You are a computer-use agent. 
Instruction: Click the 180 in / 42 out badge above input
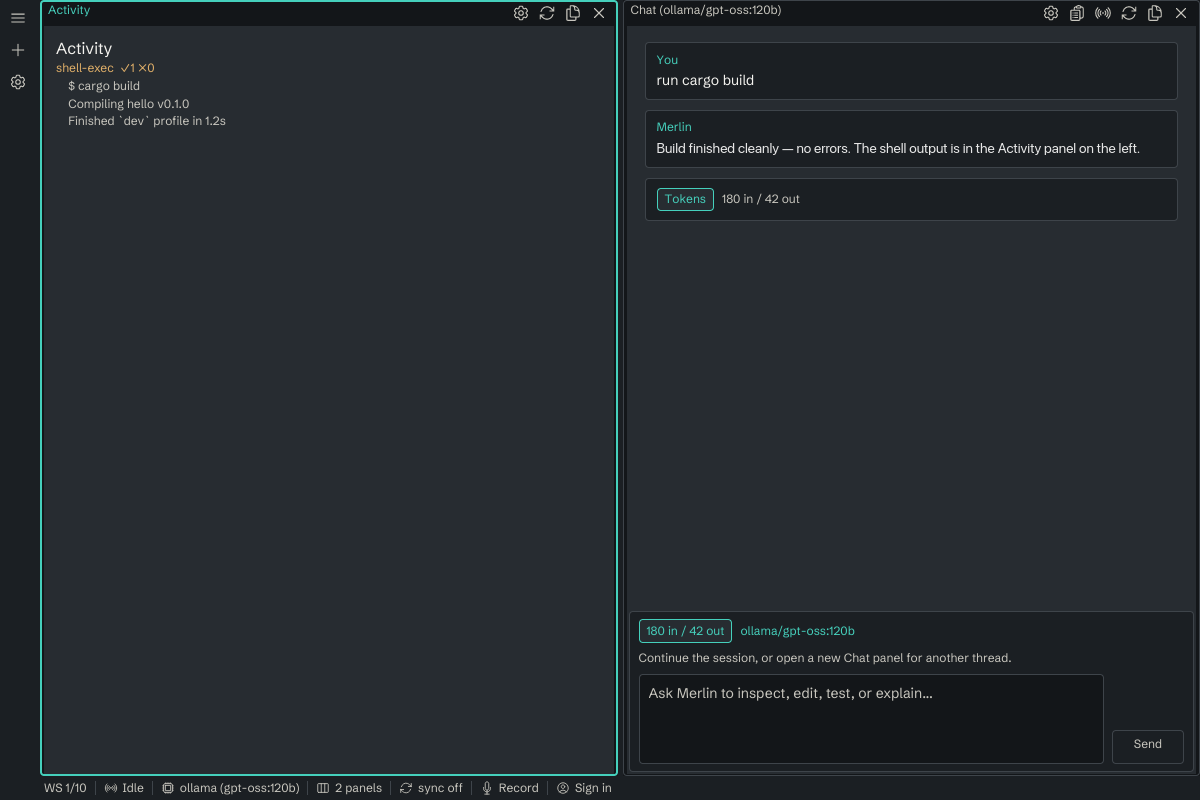tap(685, 631)
